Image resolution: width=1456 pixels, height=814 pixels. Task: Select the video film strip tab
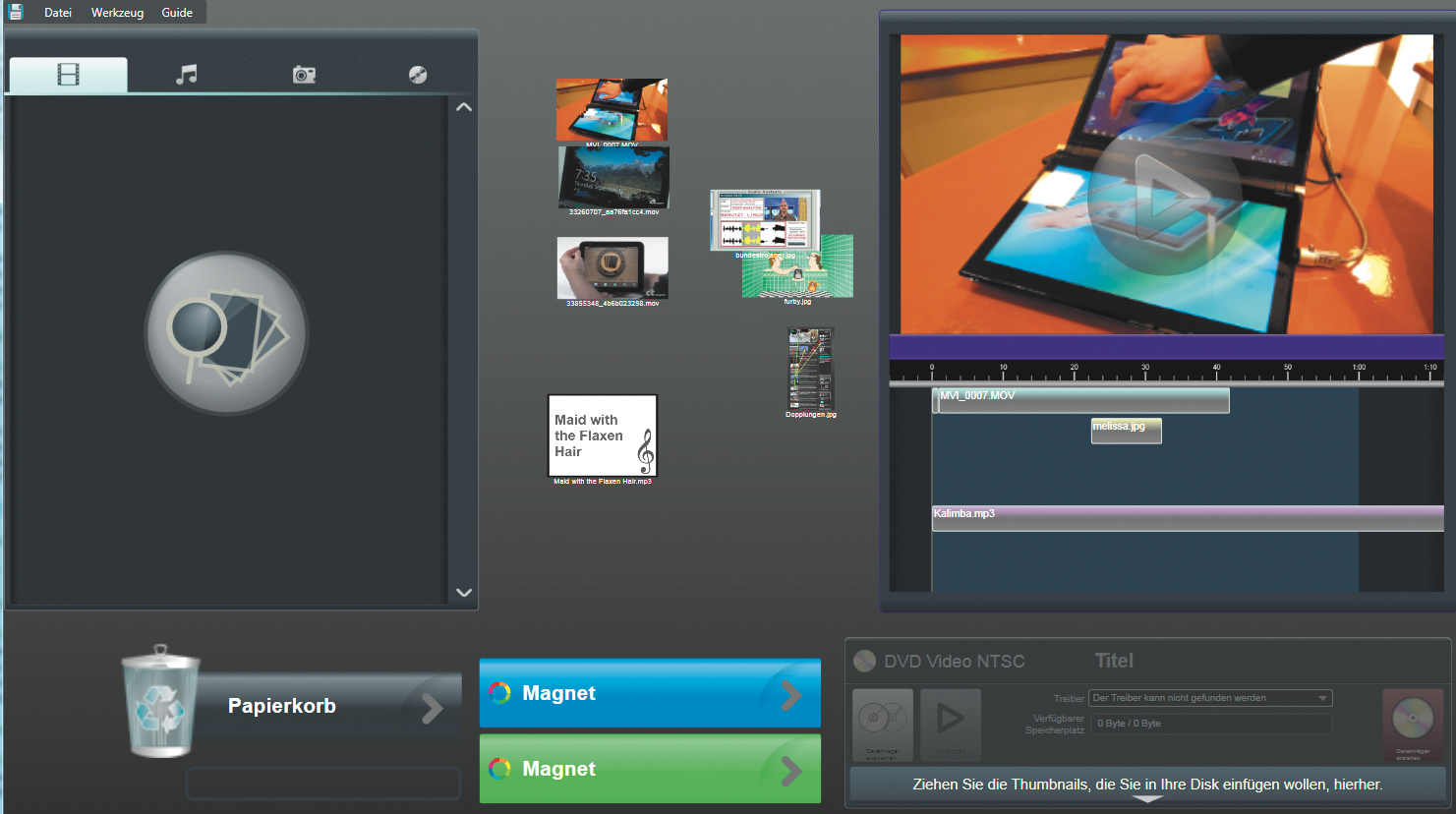[68, 75]
